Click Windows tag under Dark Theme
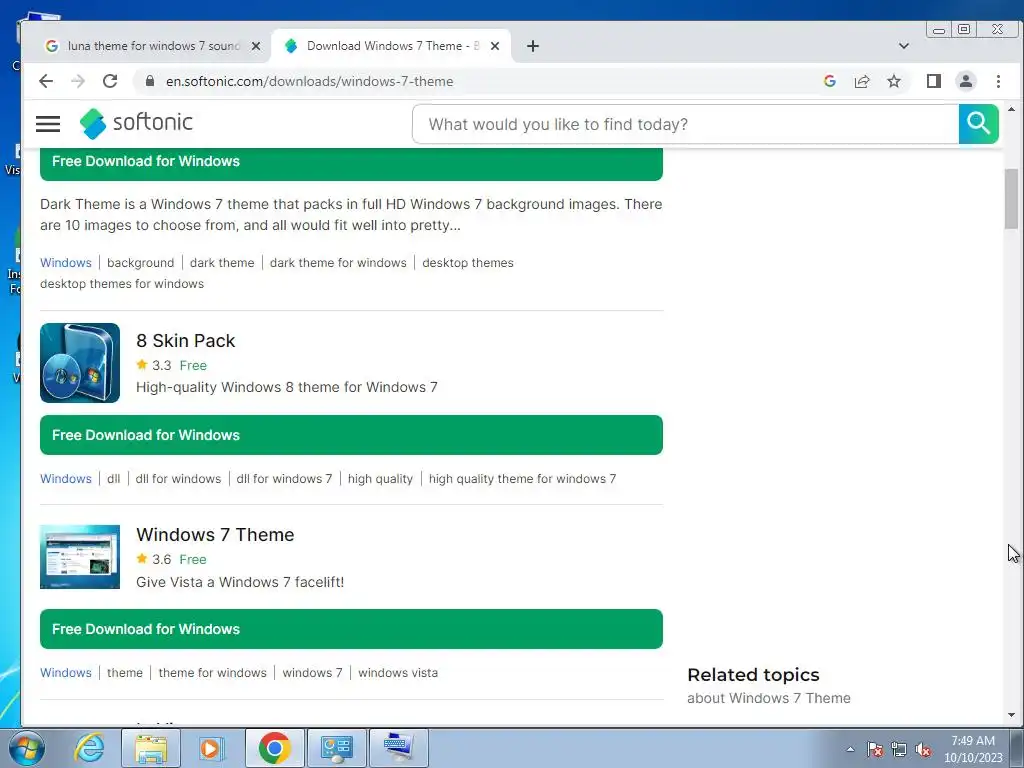1024x768 pixels. 65,263
